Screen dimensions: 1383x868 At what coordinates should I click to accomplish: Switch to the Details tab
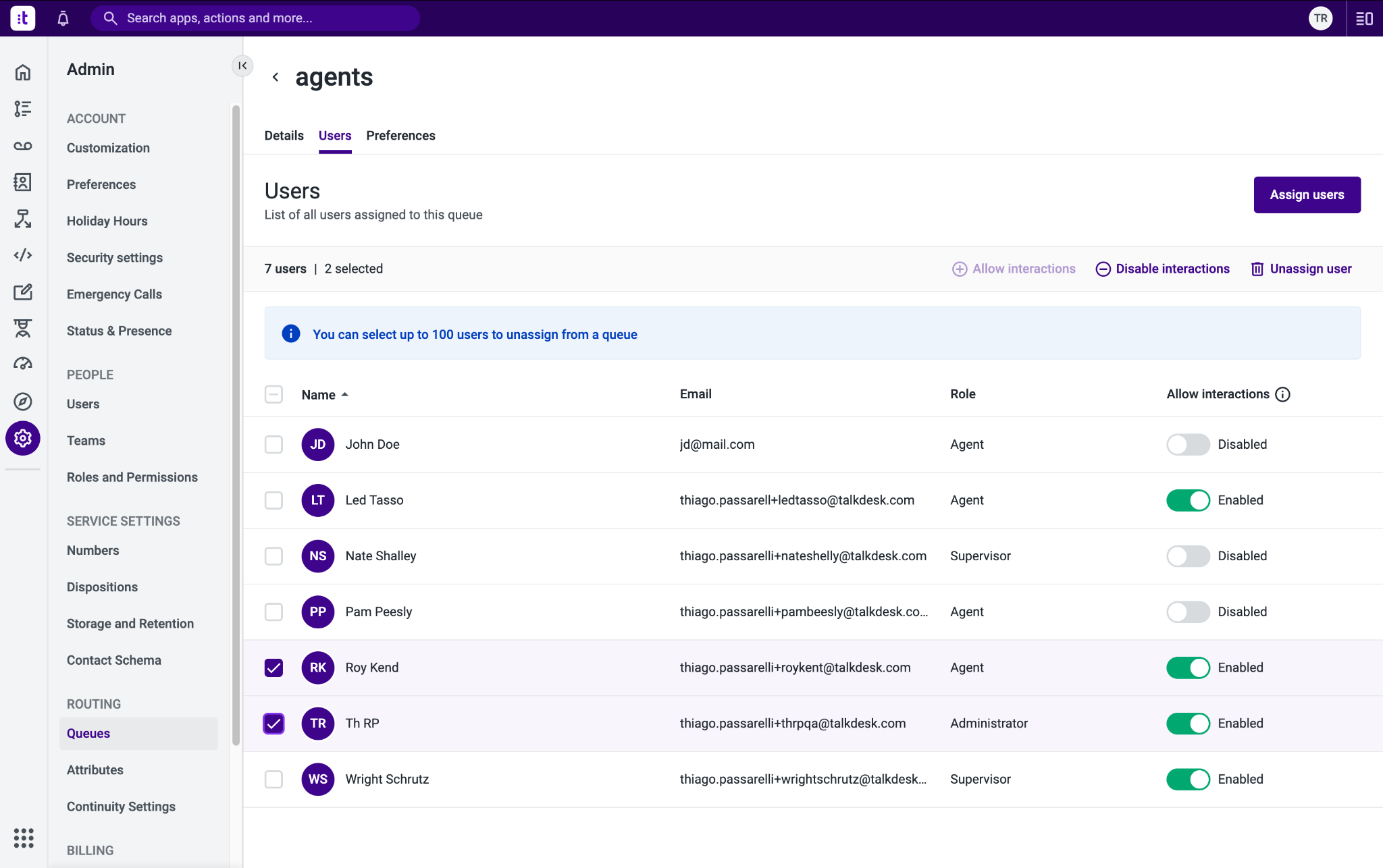(x=284, y=136)
